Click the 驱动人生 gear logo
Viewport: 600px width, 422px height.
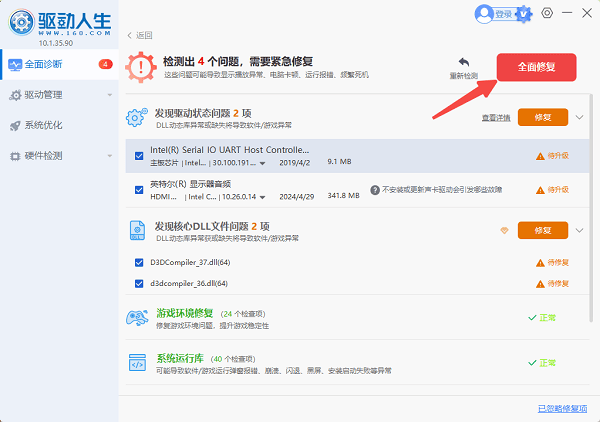[x=21, y=23]
